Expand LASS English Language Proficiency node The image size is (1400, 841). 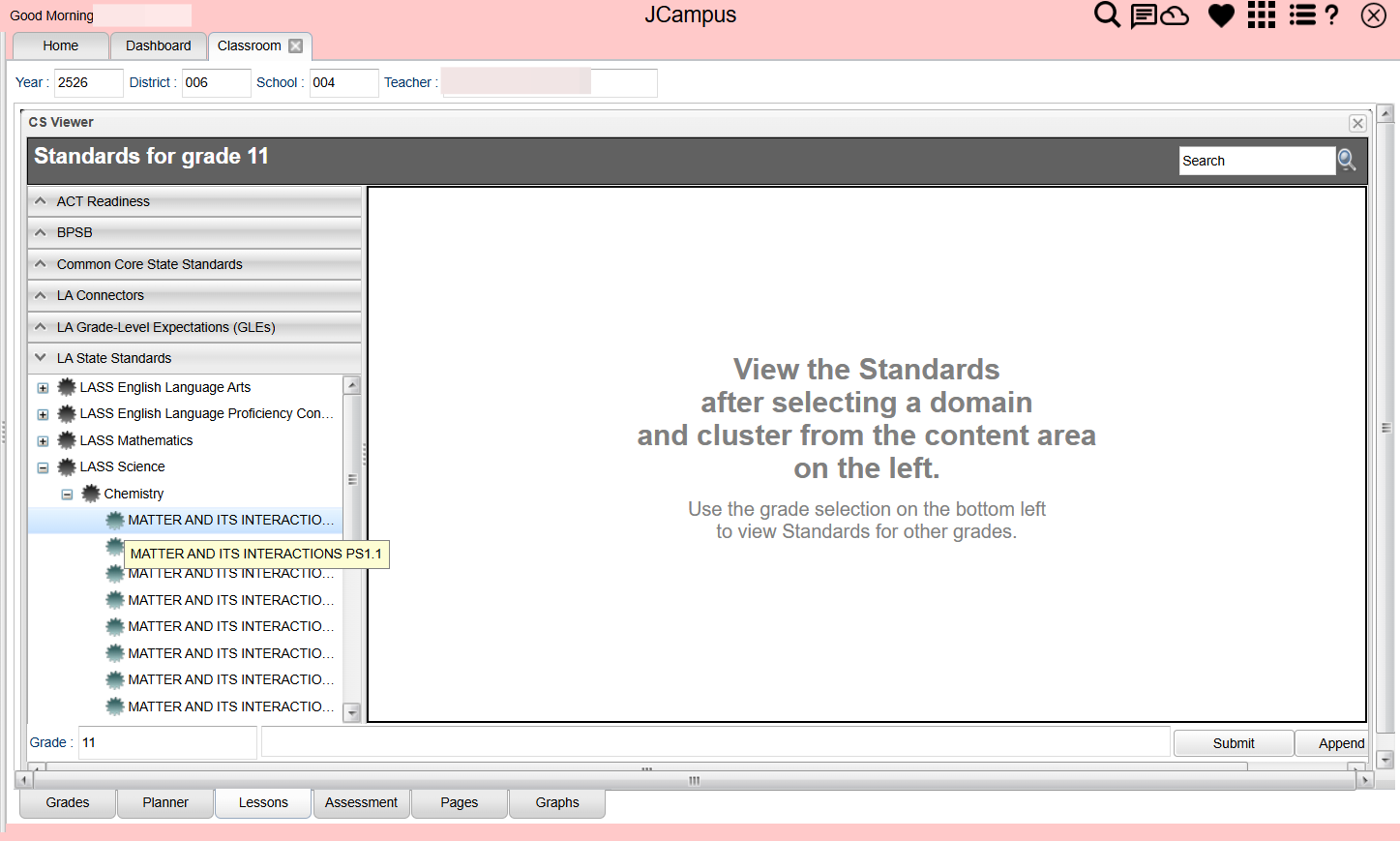[x=43, y=414]
